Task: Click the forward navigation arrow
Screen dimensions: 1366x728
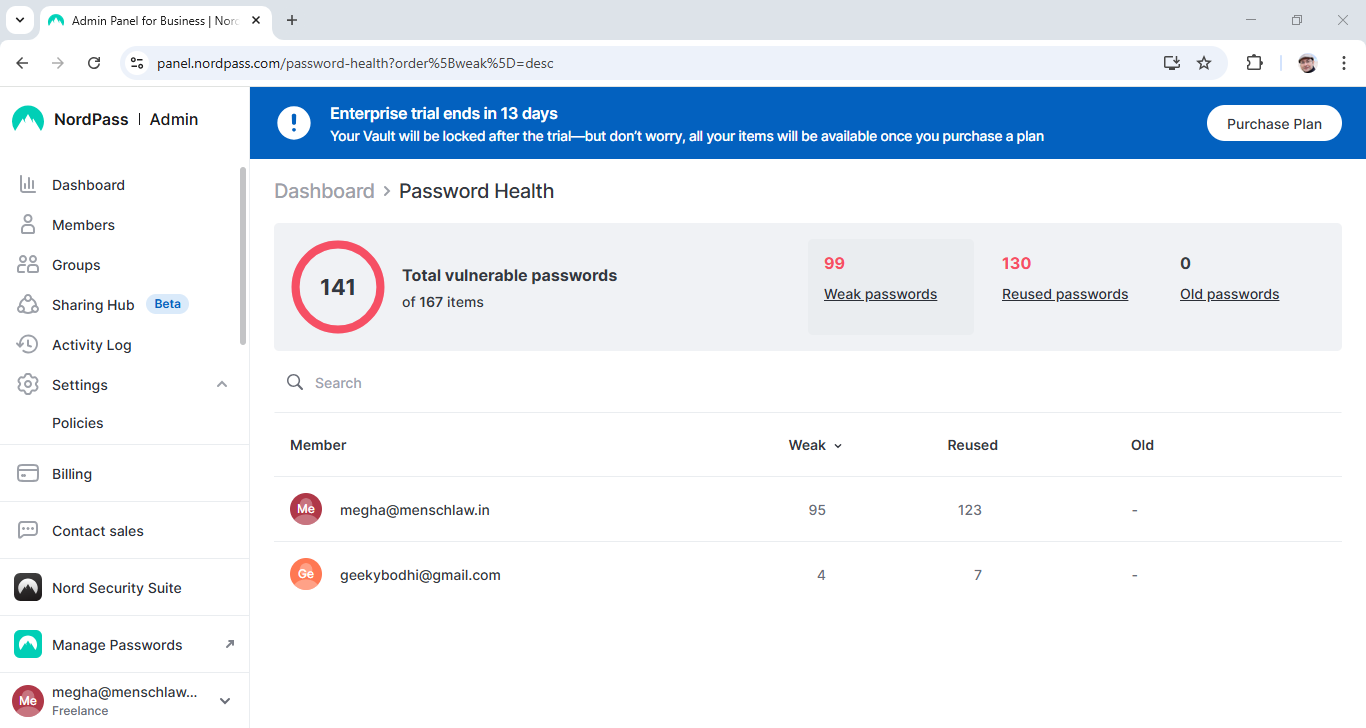Action: point(58,63)
